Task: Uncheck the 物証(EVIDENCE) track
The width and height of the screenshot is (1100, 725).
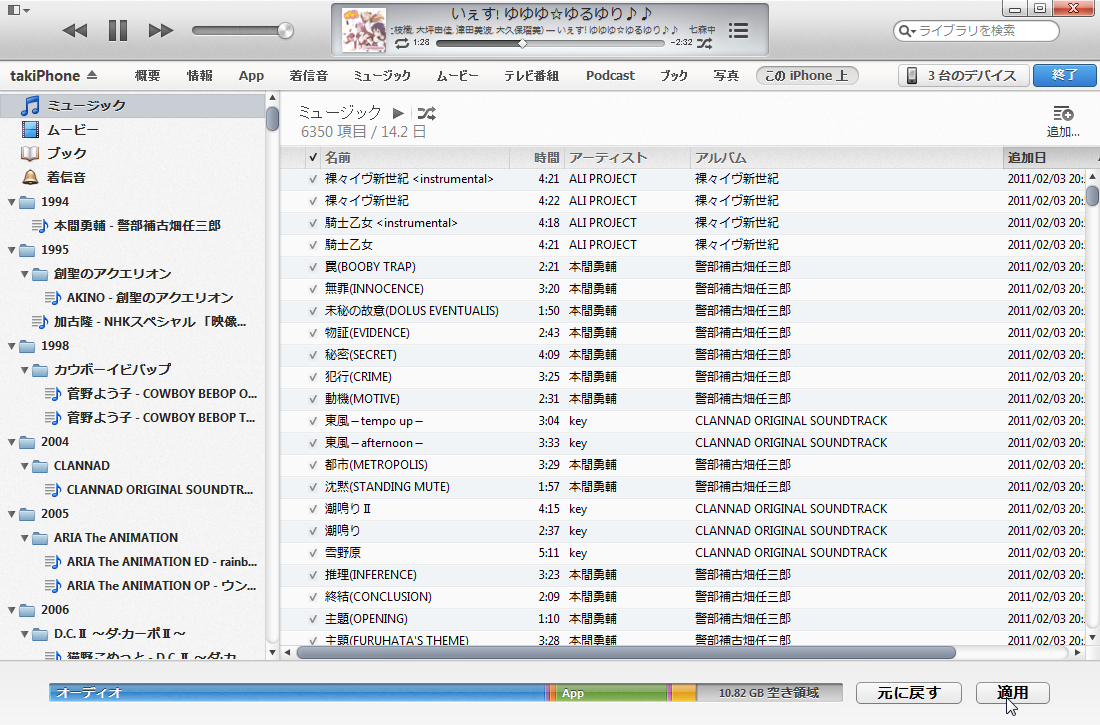Action: pyautogui.click(x=313, y=333)
